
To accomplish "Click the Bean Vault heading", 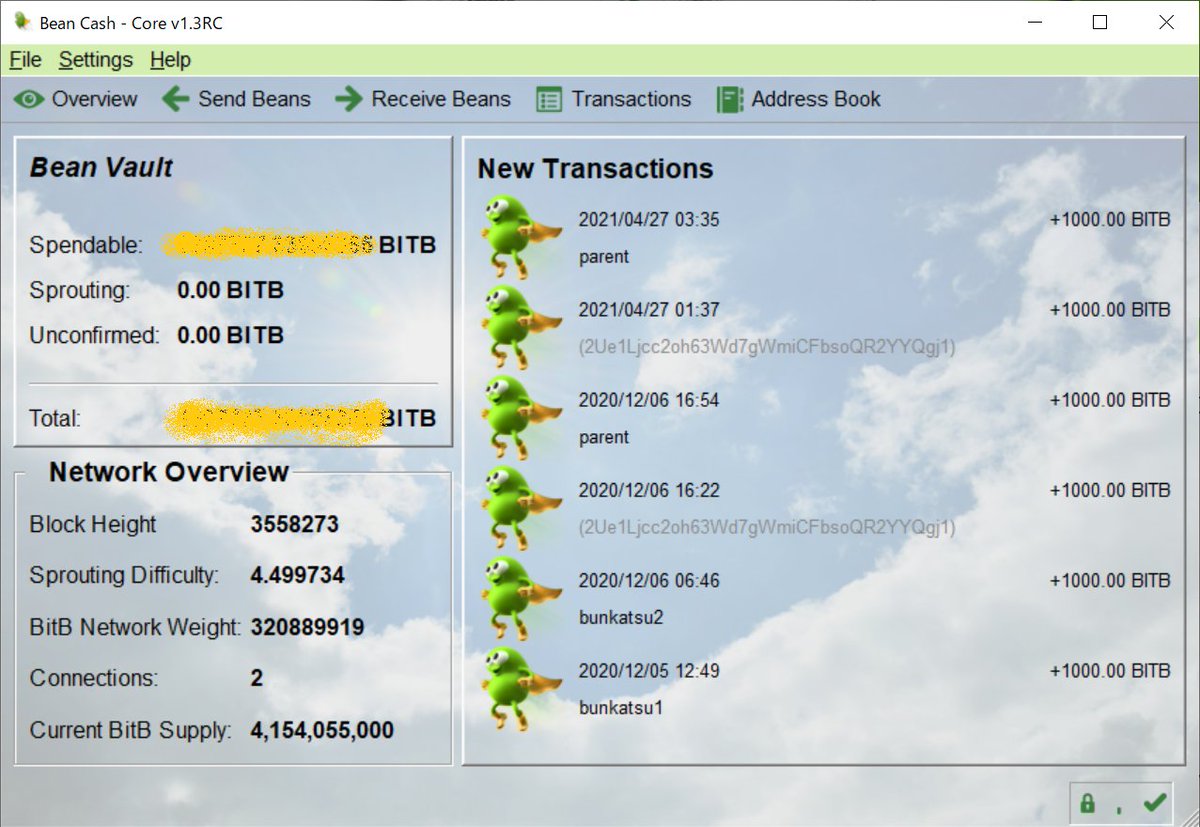I will (101, 168).
